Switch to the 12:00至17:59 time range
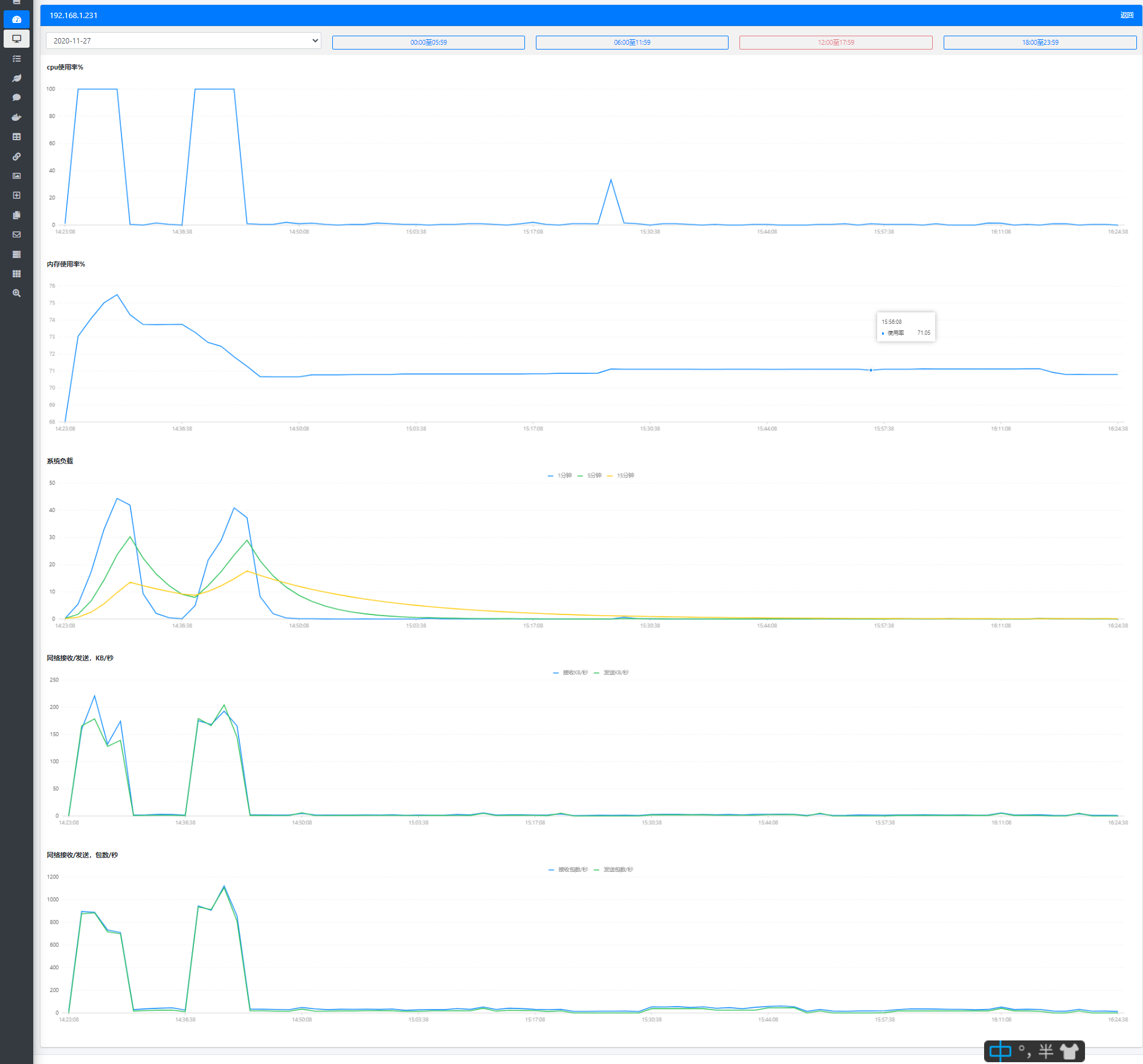This screenshot has width=1143, height=1064. tap(836, 42)
